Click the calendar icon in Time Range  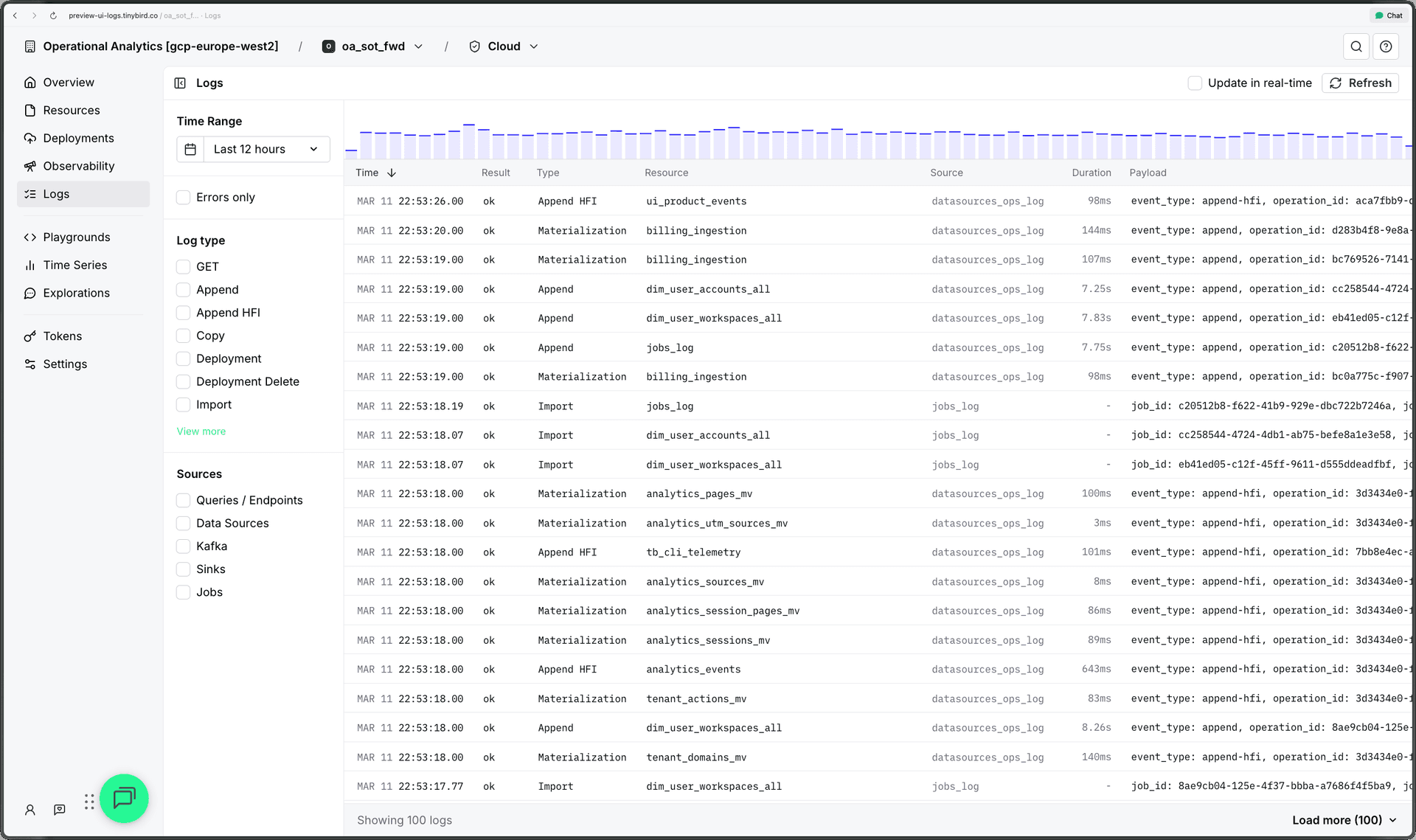tap(190, 149)
